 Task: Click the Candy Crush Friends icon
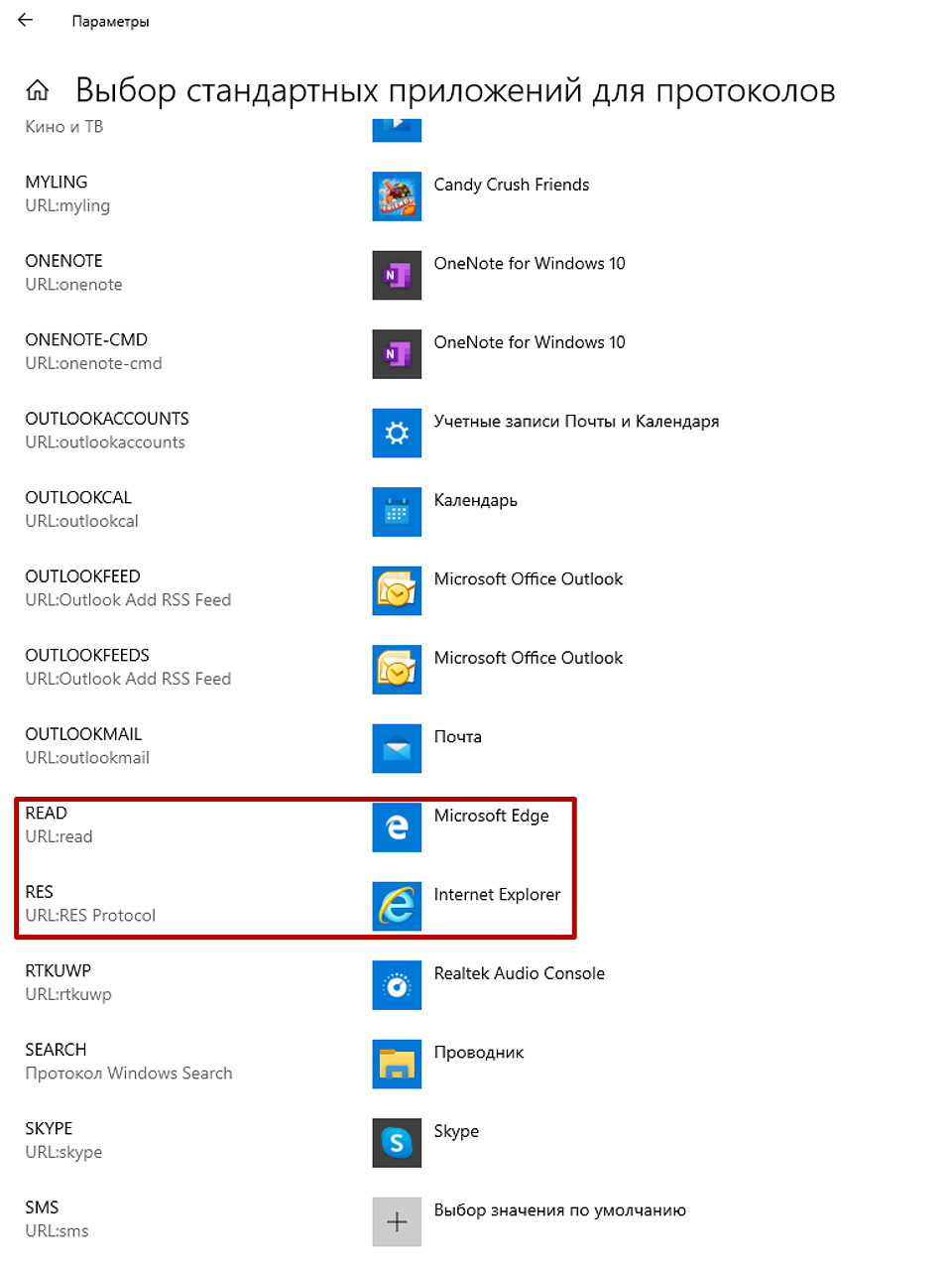point(397,195)
